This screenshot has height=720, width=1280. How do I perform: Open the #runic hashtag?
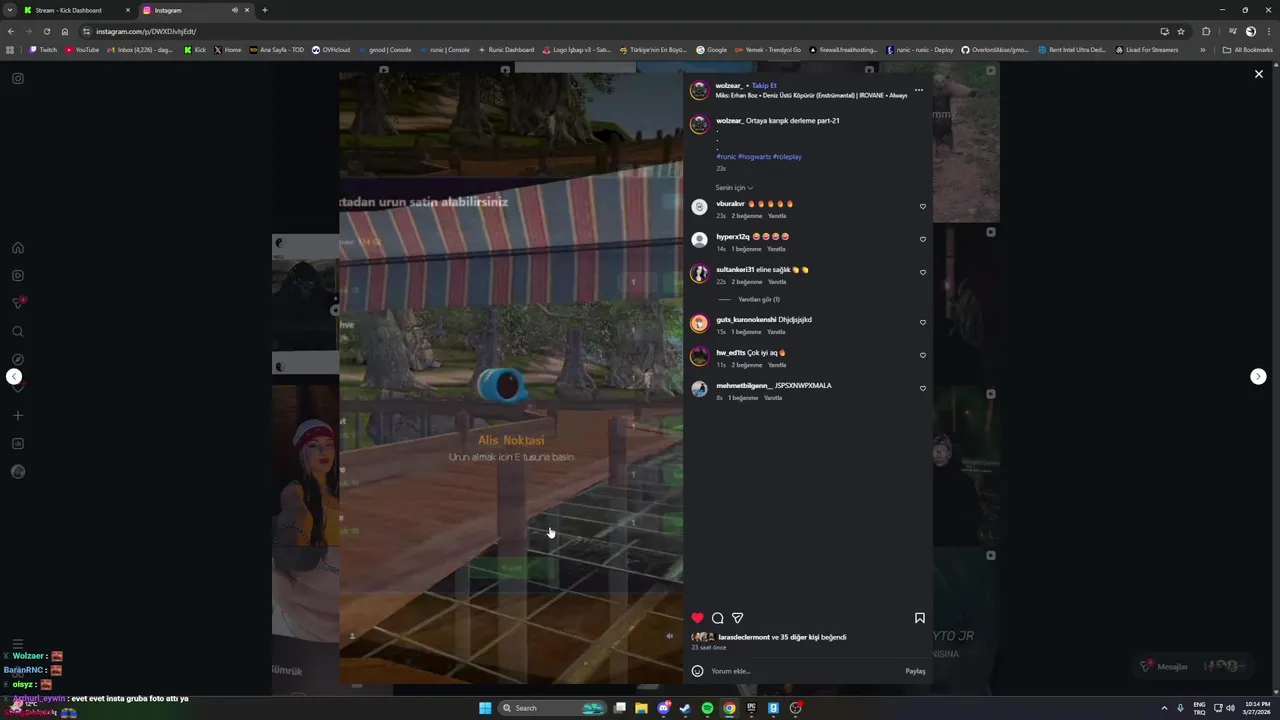click(726, 157)
